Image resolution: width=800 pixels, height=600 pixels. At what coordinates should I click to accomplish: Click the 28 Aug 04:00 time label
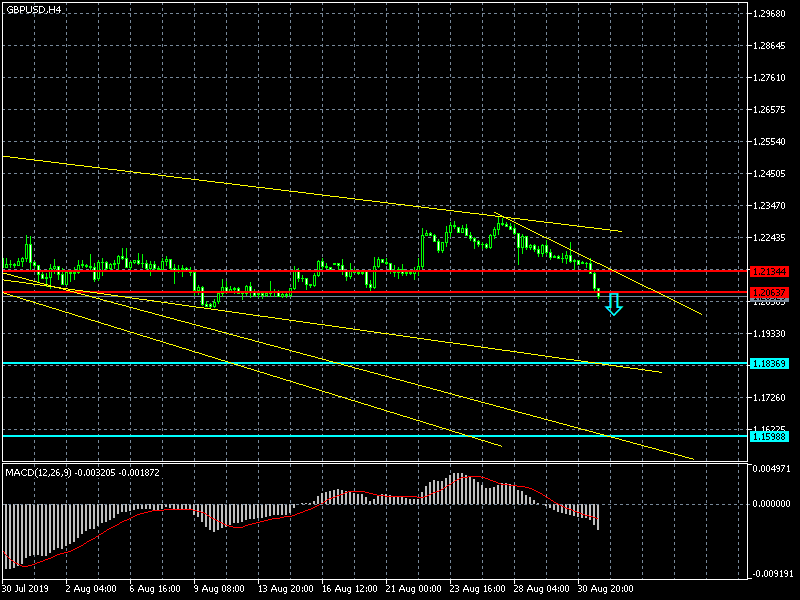tap(541, 588)
